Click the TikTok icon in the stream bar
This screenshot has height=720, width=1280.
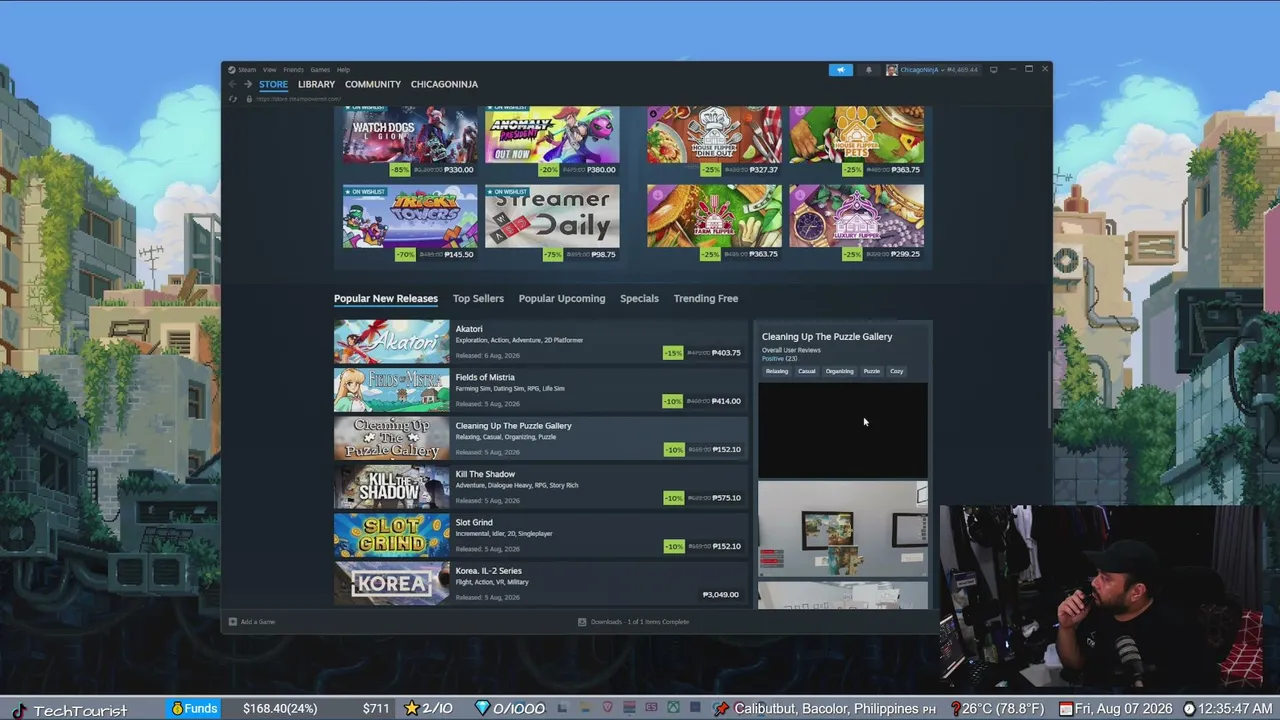(19, 710)
